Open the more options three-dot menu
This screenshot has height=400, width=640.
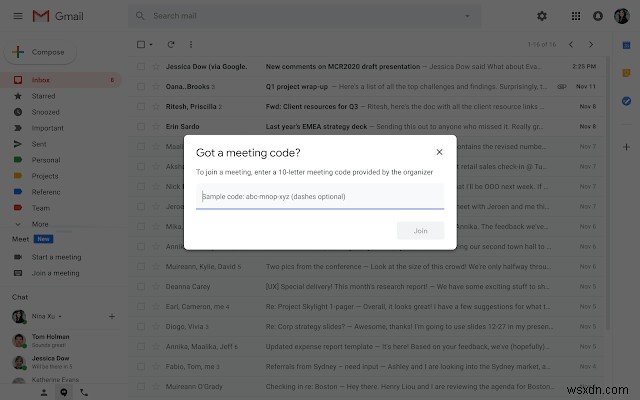pyautogui.click(x=191, y=44)
